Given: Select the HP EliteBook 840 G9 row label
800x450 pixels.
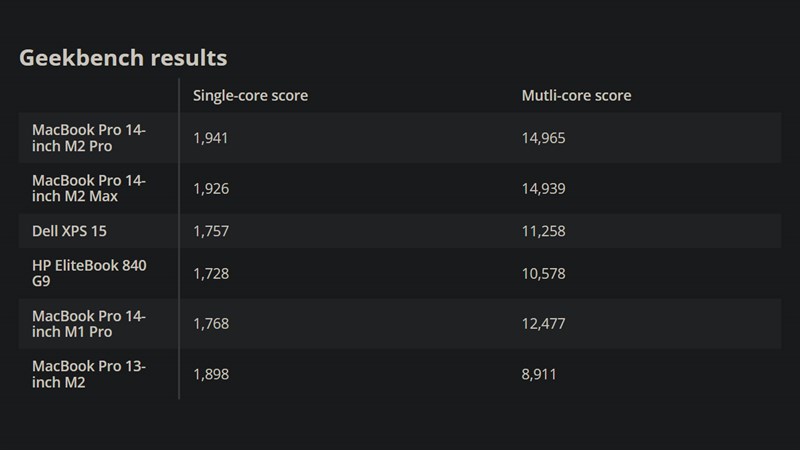Looking at the screenshot, I should [x=89, y=274].
